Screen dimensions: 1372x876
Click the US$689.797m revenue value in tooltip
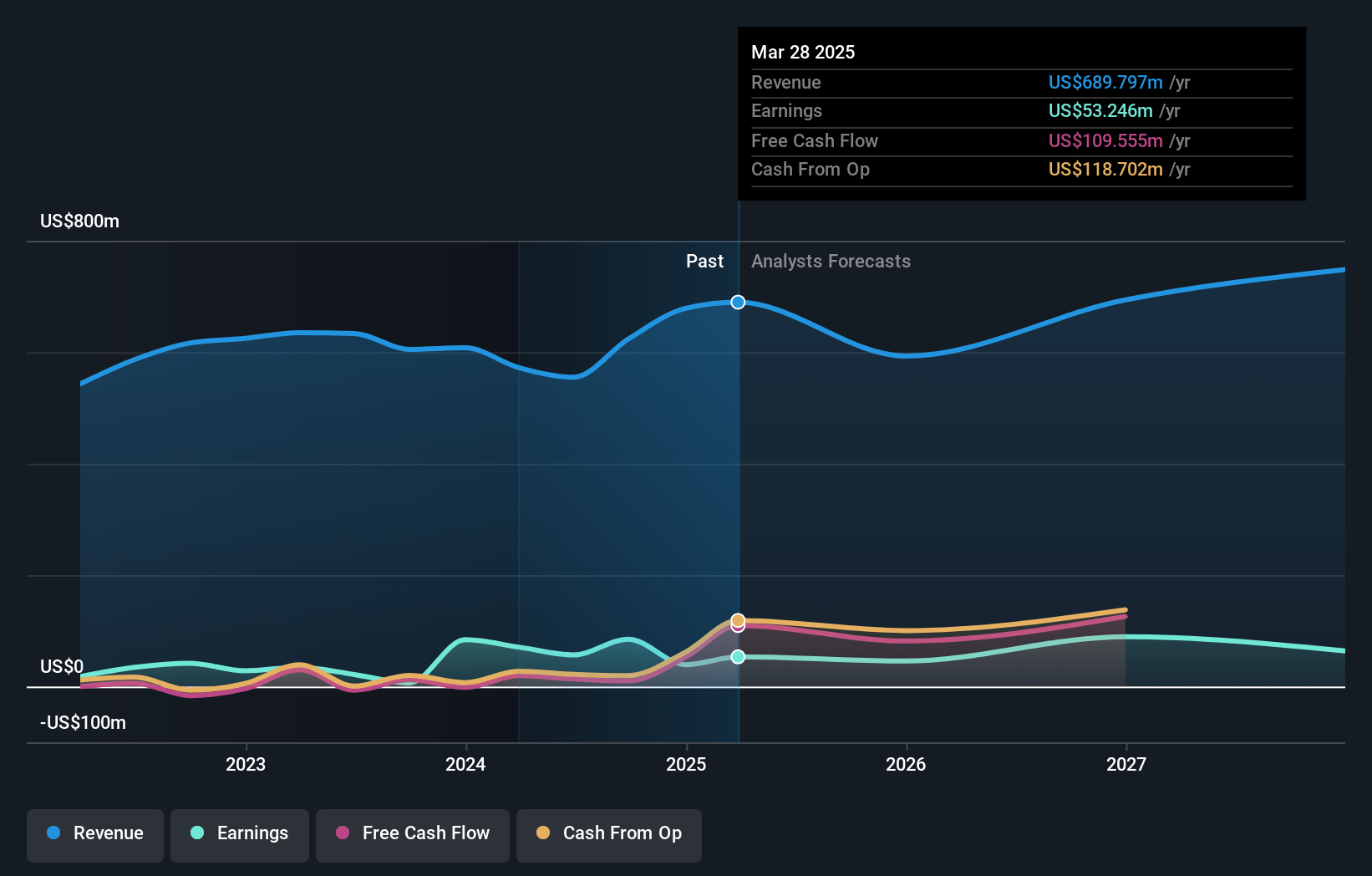pos(1105,83)
